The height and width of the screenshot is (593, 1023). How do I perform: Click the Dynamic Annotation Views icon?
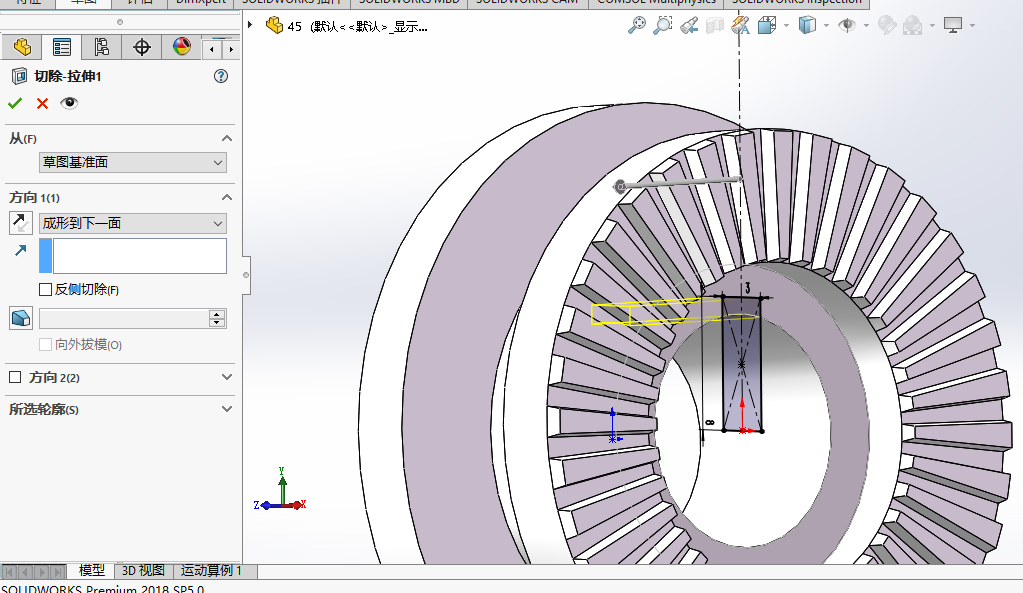741,25
